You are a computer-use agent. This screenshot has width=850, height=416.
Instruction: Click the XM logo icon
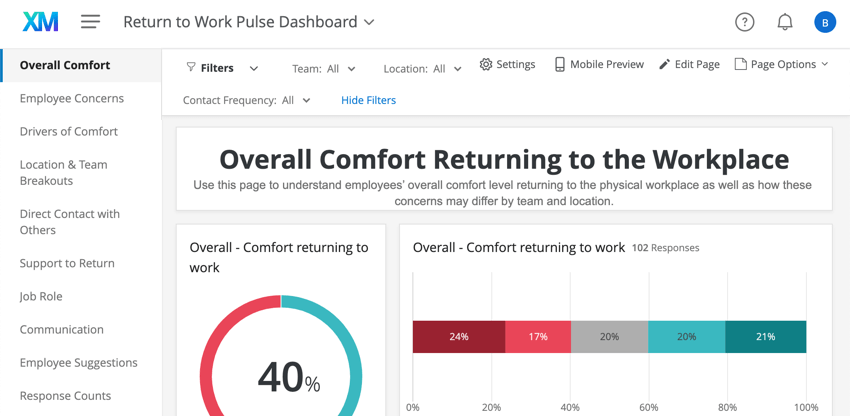pos(40,21)
